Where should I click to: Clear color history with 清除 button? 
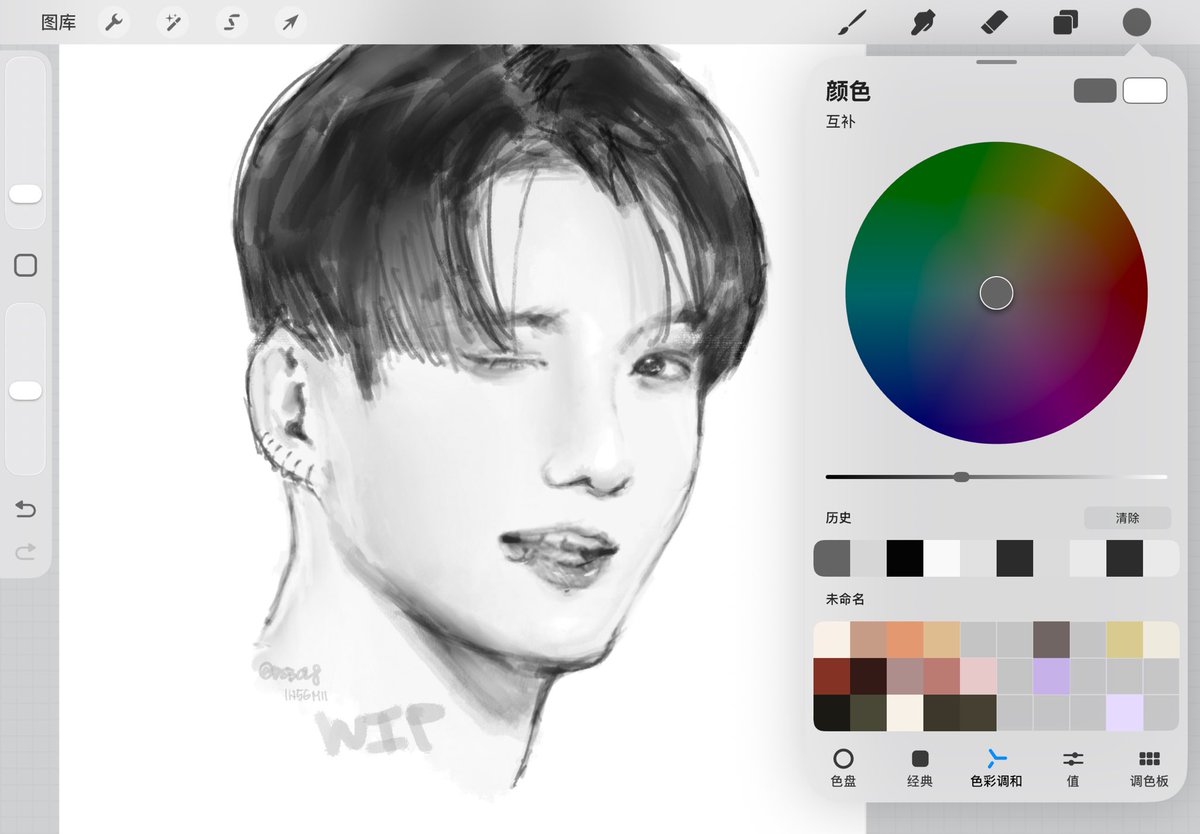(1127, 518)
